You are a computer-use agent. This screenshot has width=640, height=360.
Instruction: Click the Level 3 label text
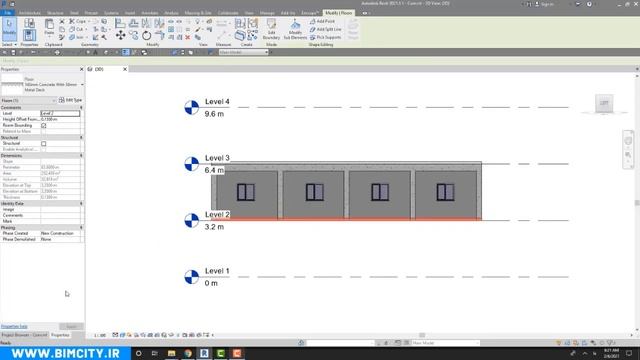click(x=217, y=158)
